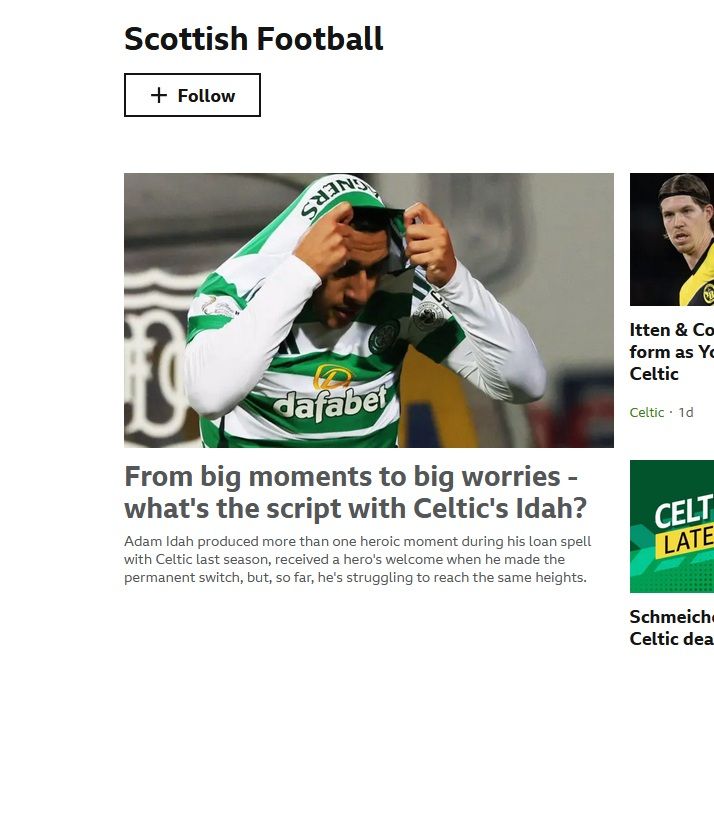Image resolution: width=714 pixels, height=816 pixels.
Task: Follow the Scottish Football topic
Action: click(x=192, y=95)
